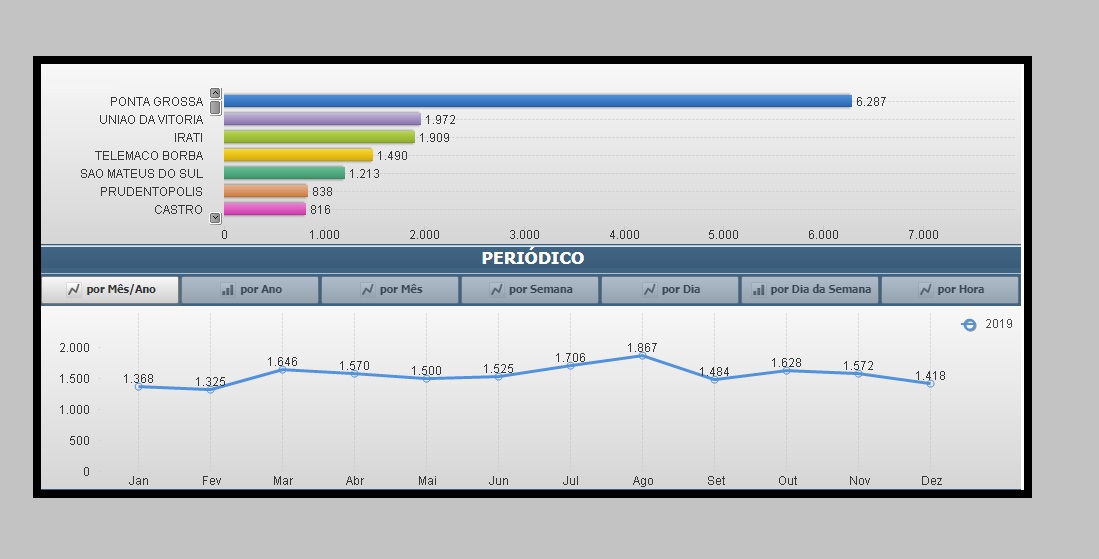
Task: Click the bar chart icon on por Dia da Semana
Action: coord(758,290)
